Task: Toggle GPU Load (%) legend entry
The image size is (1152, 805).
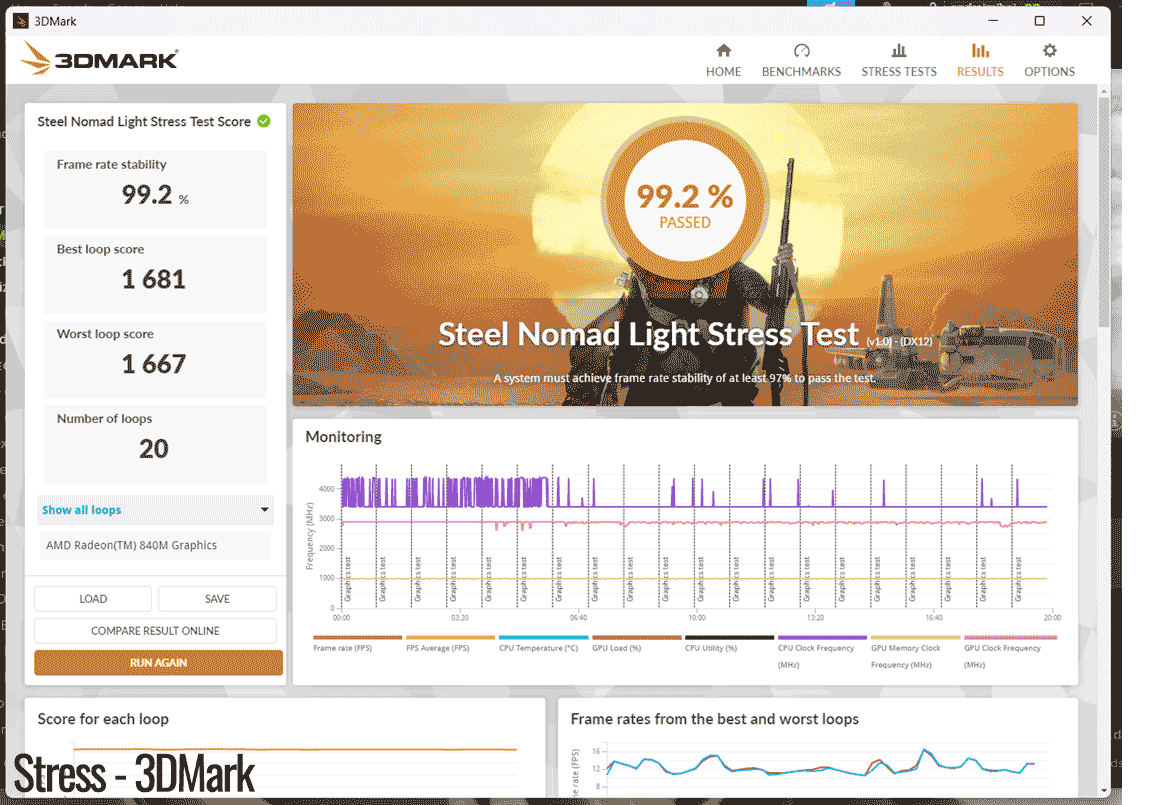Action: tap(636, 643)
